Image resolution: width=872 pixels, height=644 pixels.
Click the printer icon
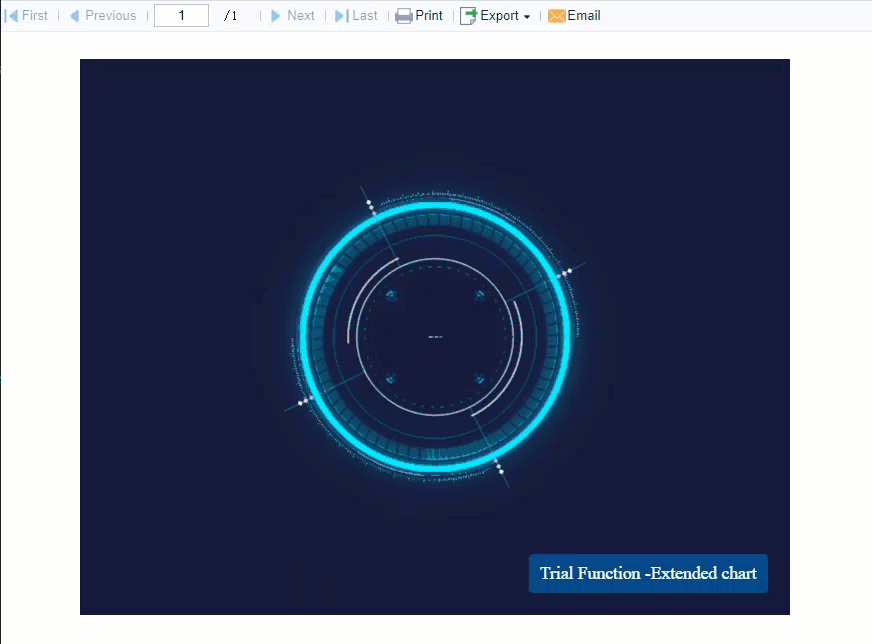pos(404,16)
